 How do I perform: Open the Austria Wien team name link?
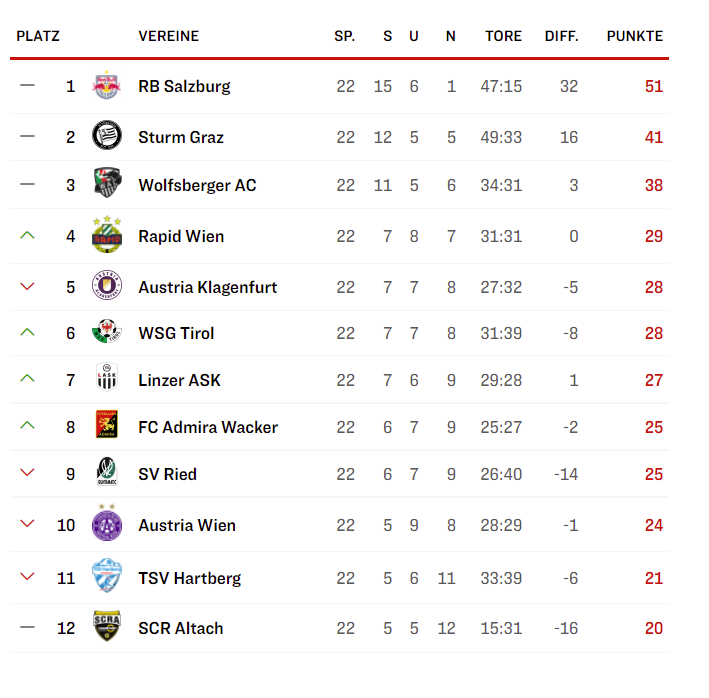(x=187, y=525)
